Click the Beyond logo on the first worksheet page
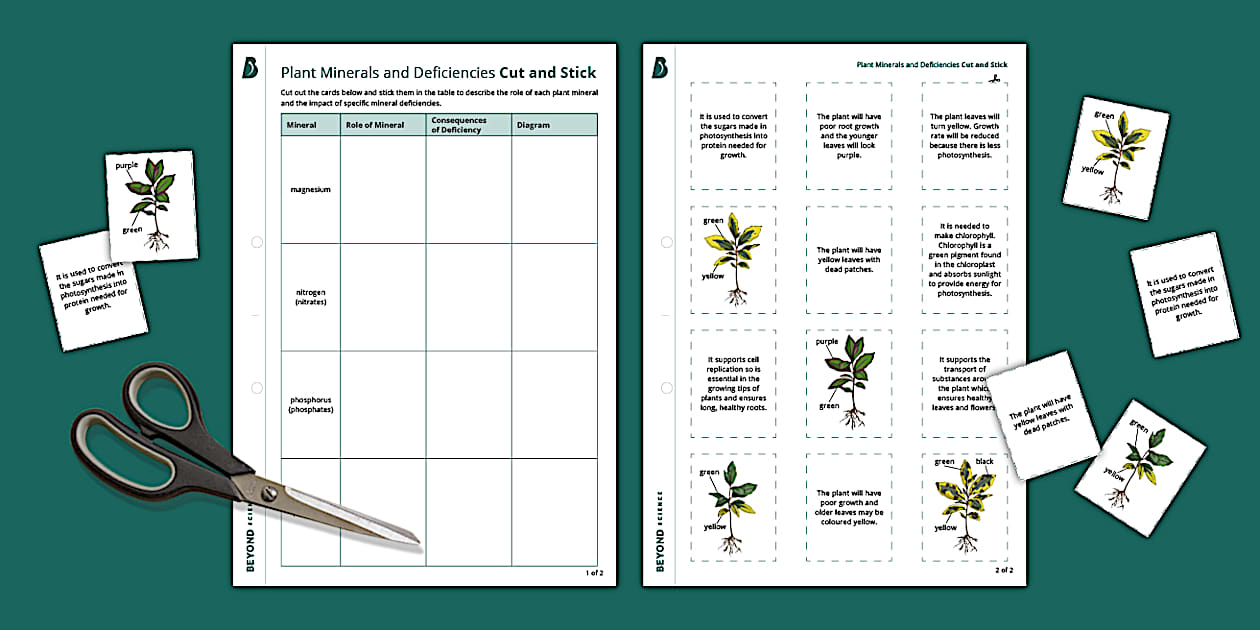The height and width of the screenshot is (630, 1260). [x=251, y=68]
